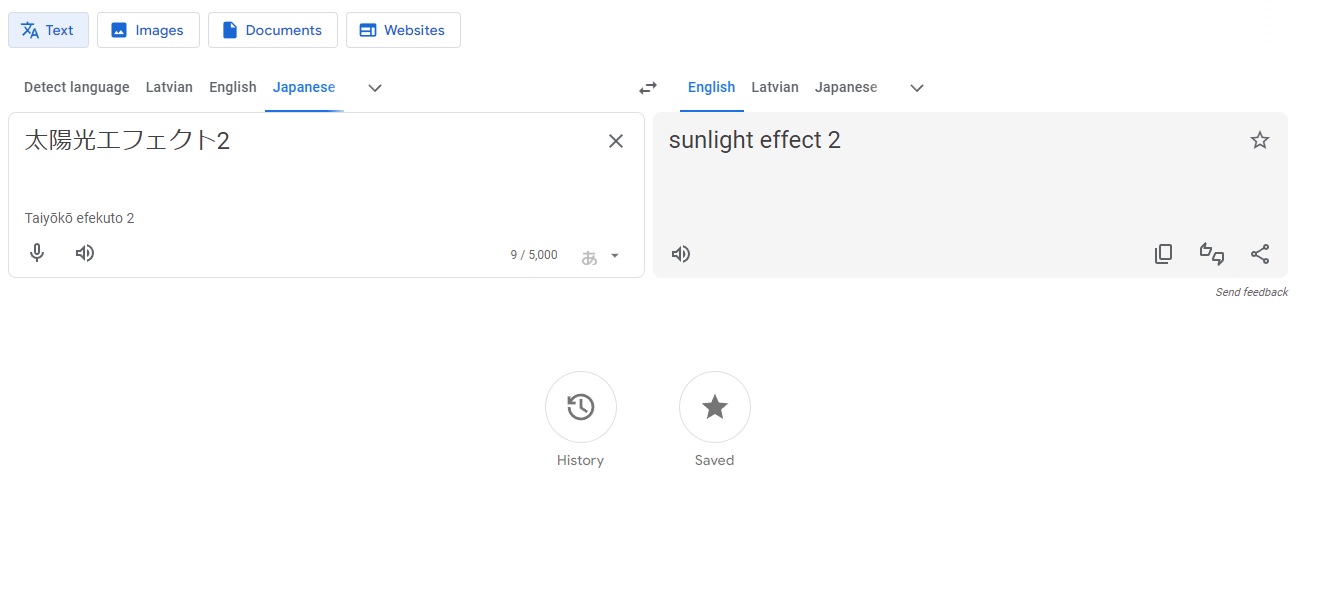Play audio of the English translation
This screenshot has width=1326, height=596.
point(681,254)
